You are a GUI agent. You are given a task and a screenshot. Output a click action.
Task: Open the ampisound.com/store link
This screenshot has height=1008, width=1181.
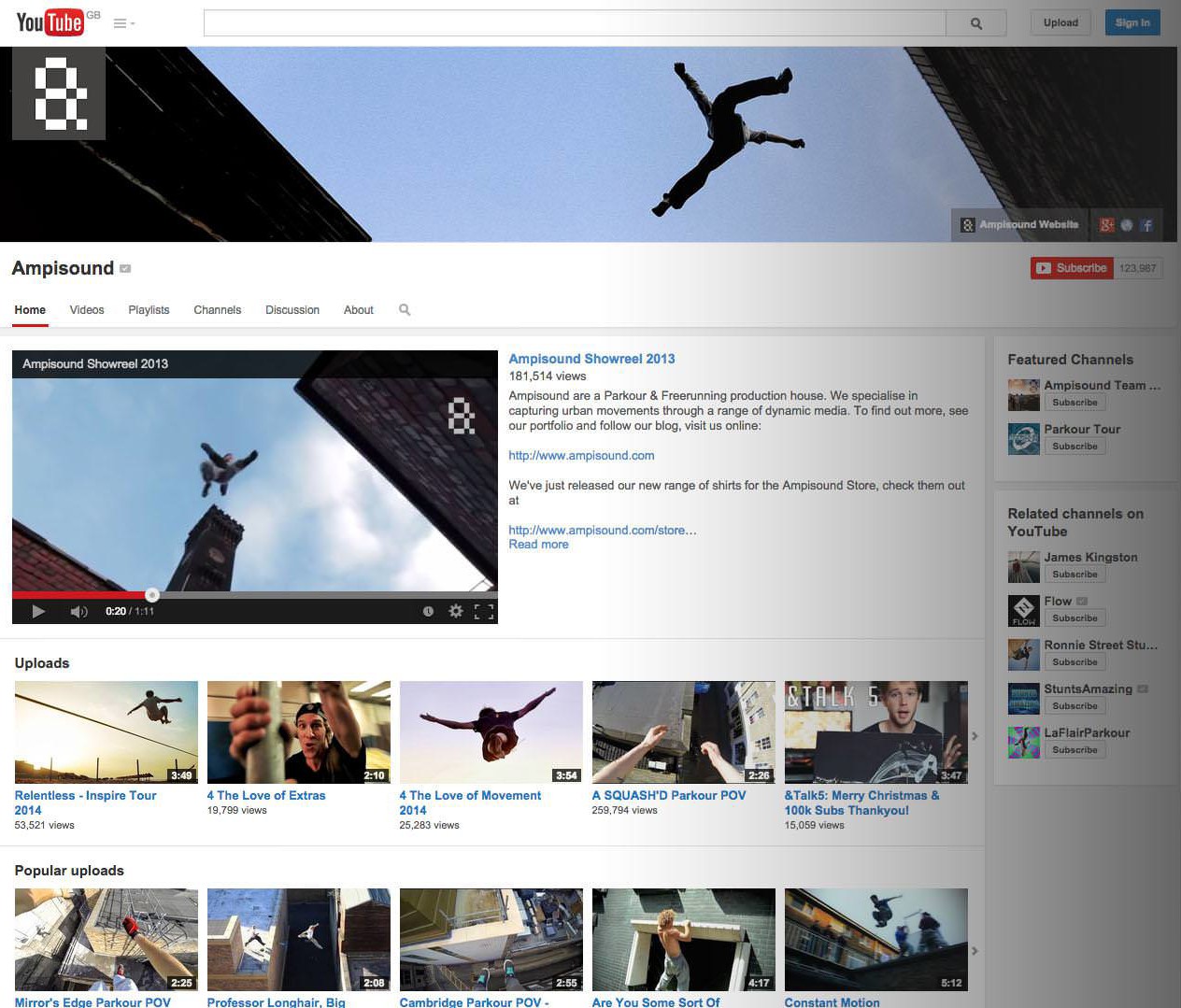click(603, 531)
